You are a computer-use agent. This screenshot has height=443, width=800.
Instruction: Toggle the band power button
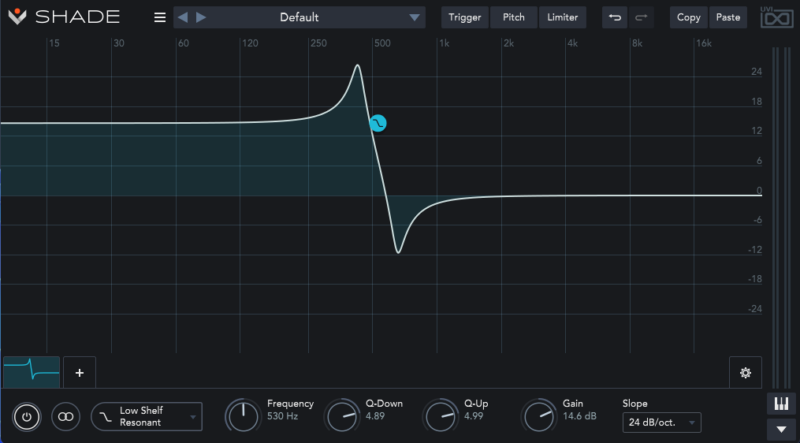point(27,416)
